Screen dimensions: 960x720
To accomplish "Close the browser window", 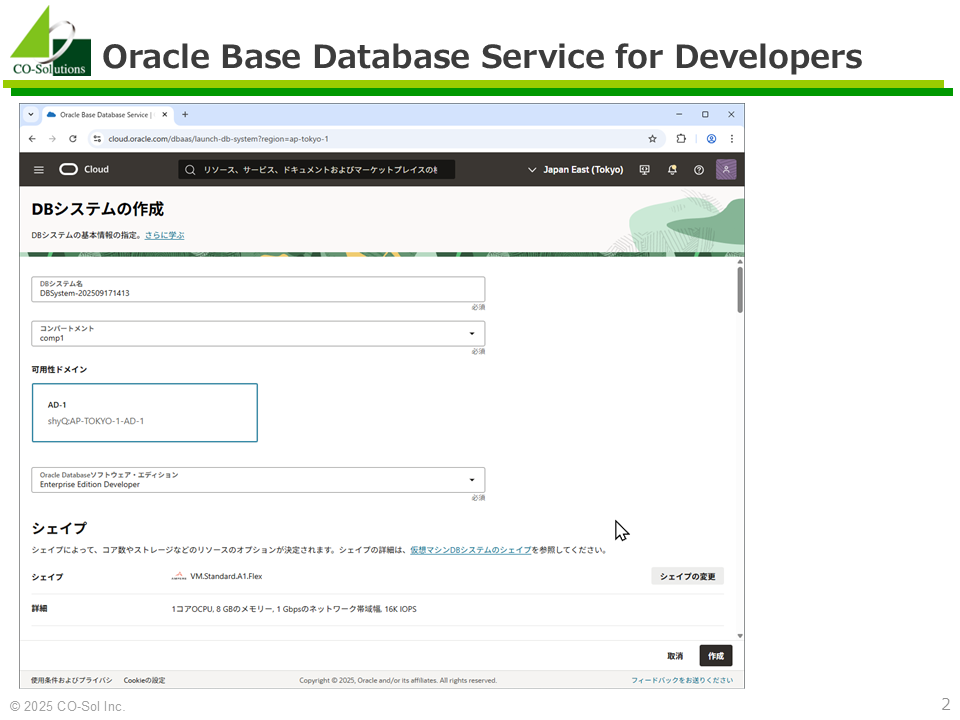I will (731, 114).
